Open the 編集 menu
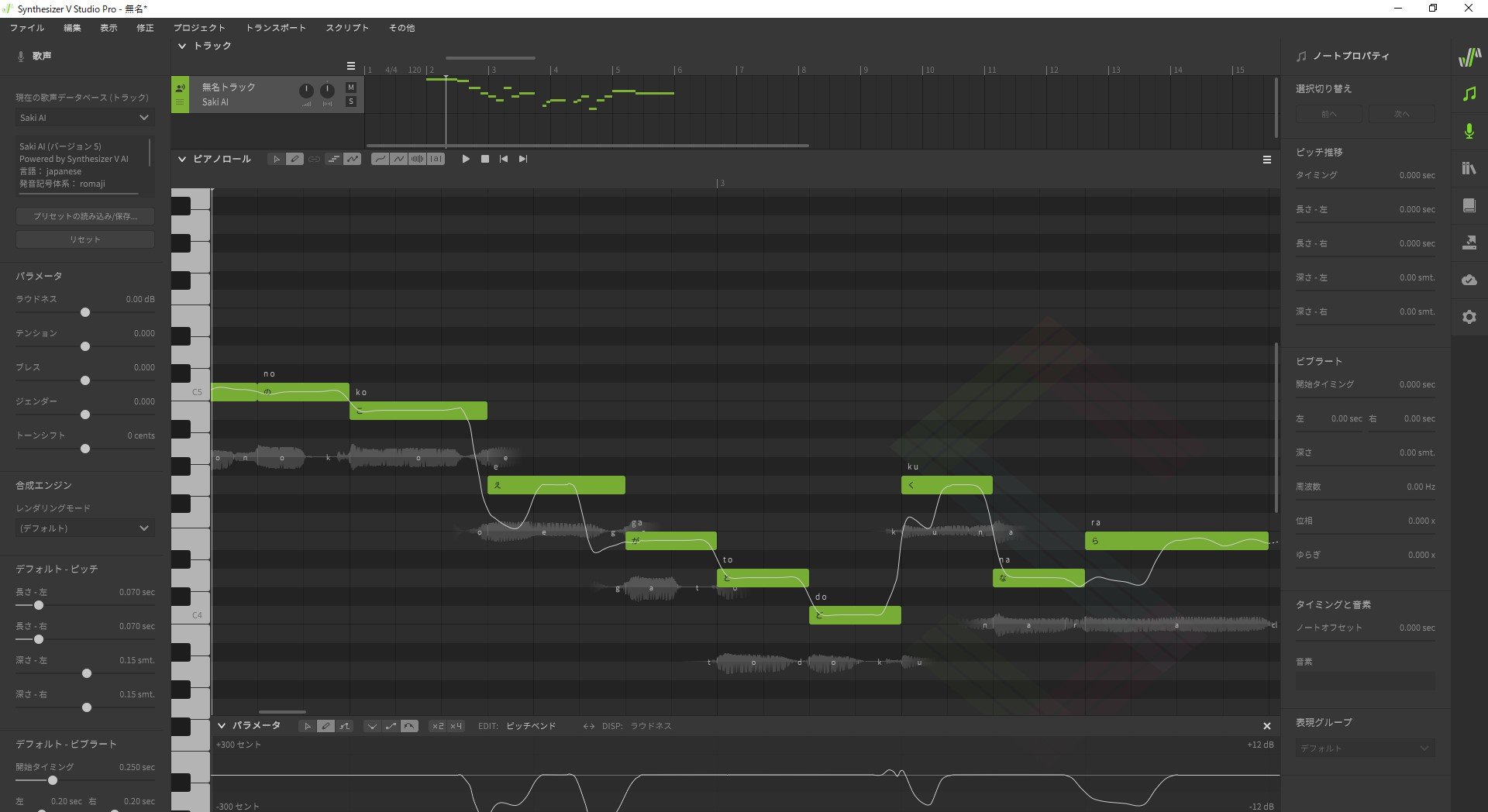Viewport: 1488px width, 812px height. [72, 28]
